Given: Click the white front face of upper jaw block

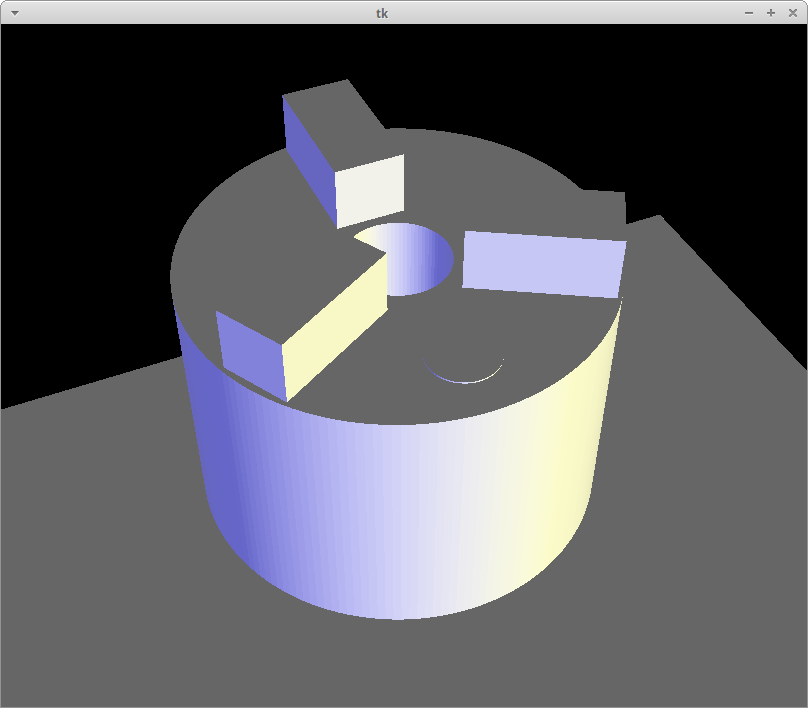Looking at the screenshot, I should point(369,191).
